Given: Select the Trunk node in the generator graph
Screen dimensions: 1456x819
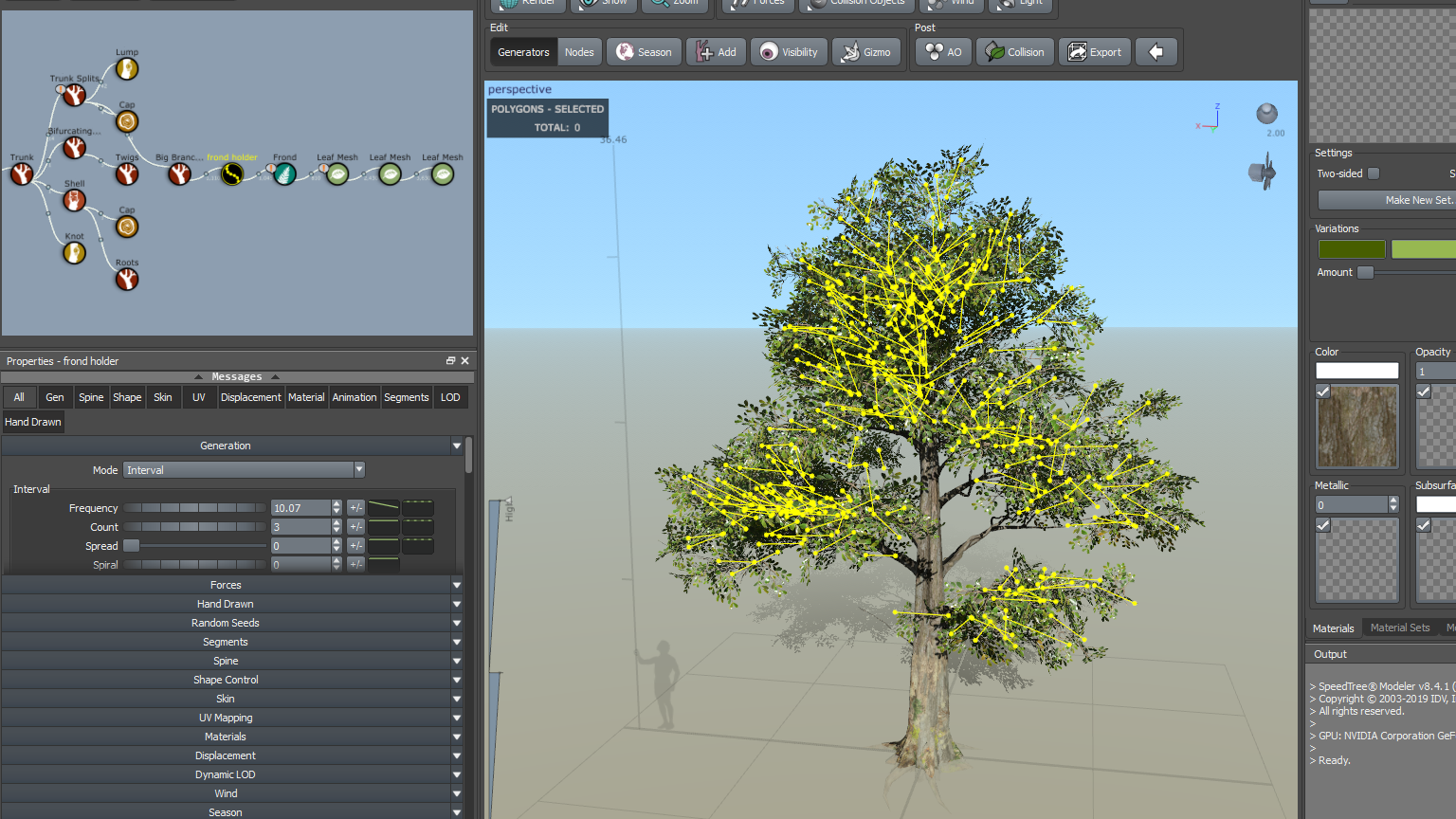Looking at the screenshot, I should click(x=22, y=174).
